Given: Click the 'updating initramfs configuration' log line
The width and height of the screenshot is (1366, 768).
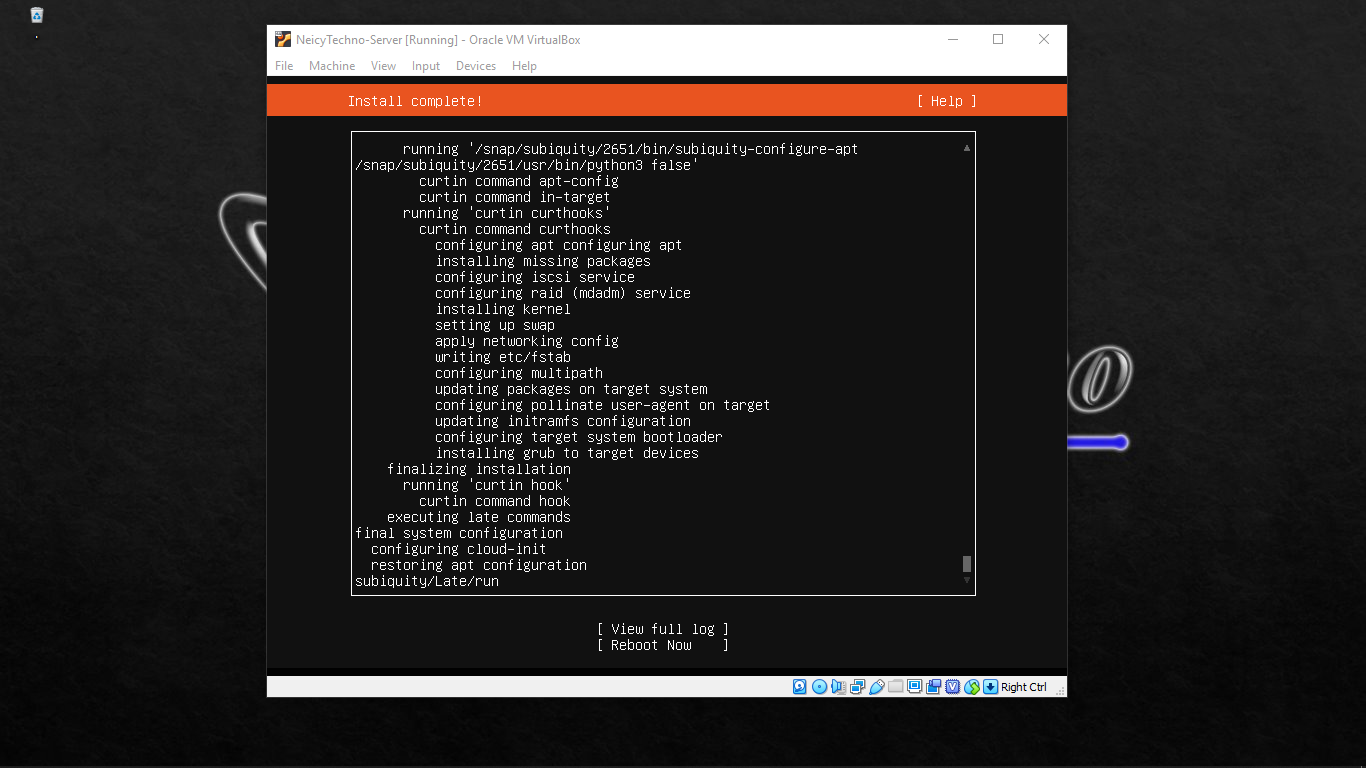Looking at the screenshot, I should (563, 421).
